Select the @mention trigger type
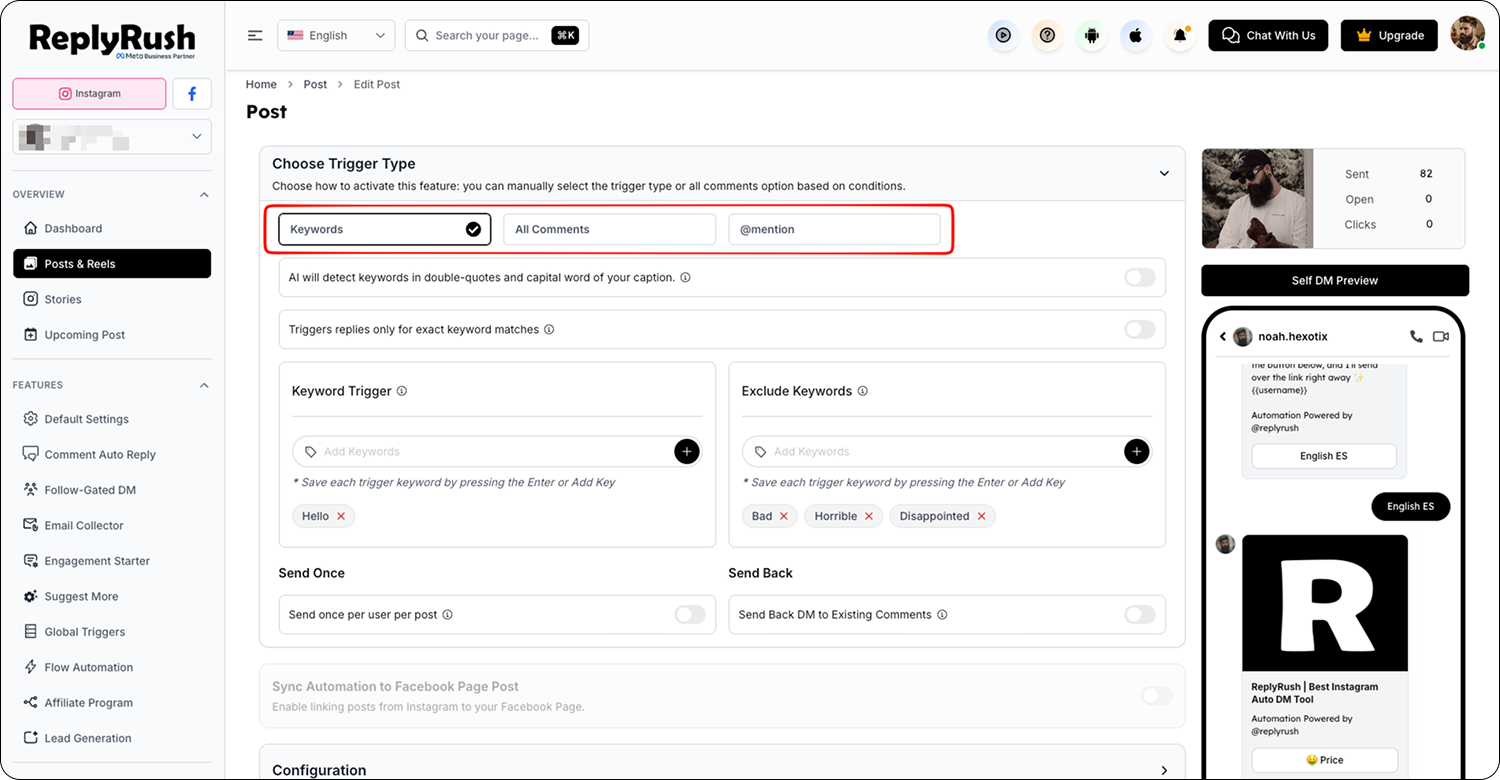The height and width of the screenshot is (780, 1500). [x=834, y=229]
